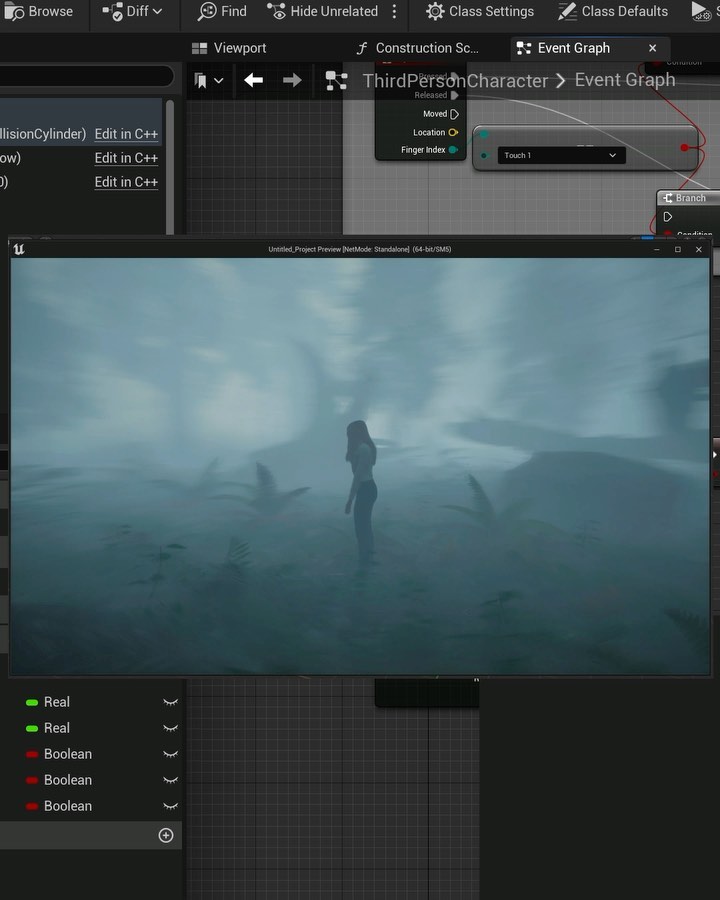Click the Find magnifier icon in toolbar

tap(208, 12)
